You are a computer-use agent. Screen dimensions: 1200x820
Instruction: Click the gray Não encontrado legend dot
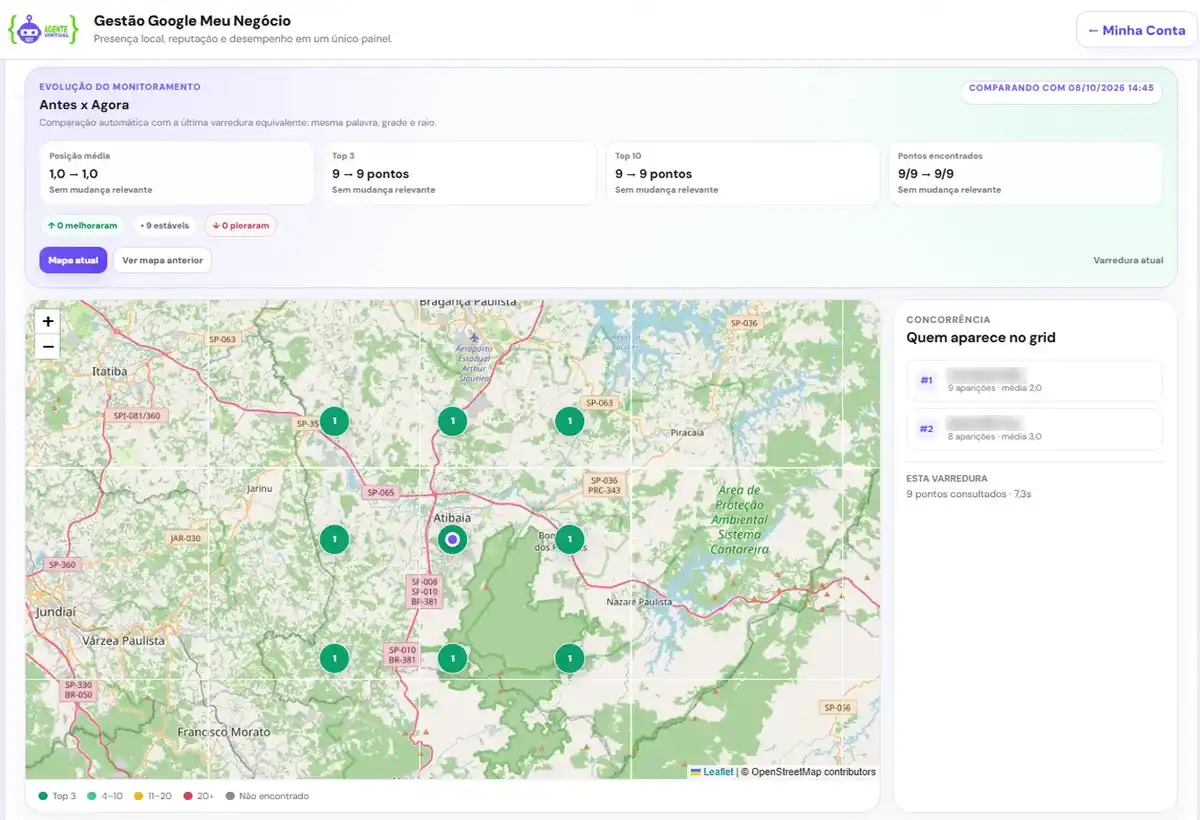(x=230, y=796)
